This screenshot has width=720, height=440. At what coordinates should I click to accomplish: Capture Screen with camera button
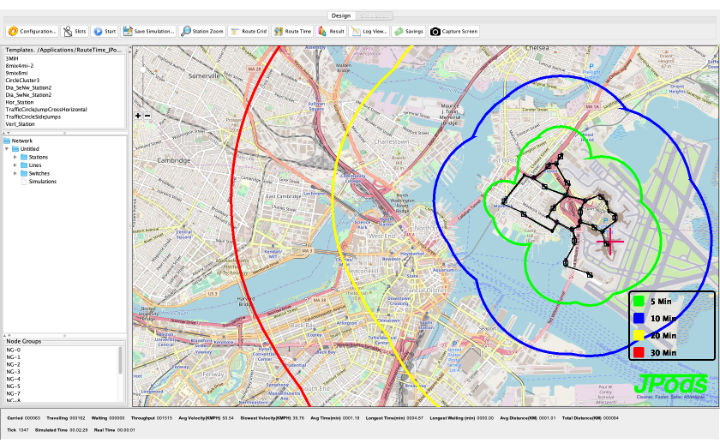point(455,31)
